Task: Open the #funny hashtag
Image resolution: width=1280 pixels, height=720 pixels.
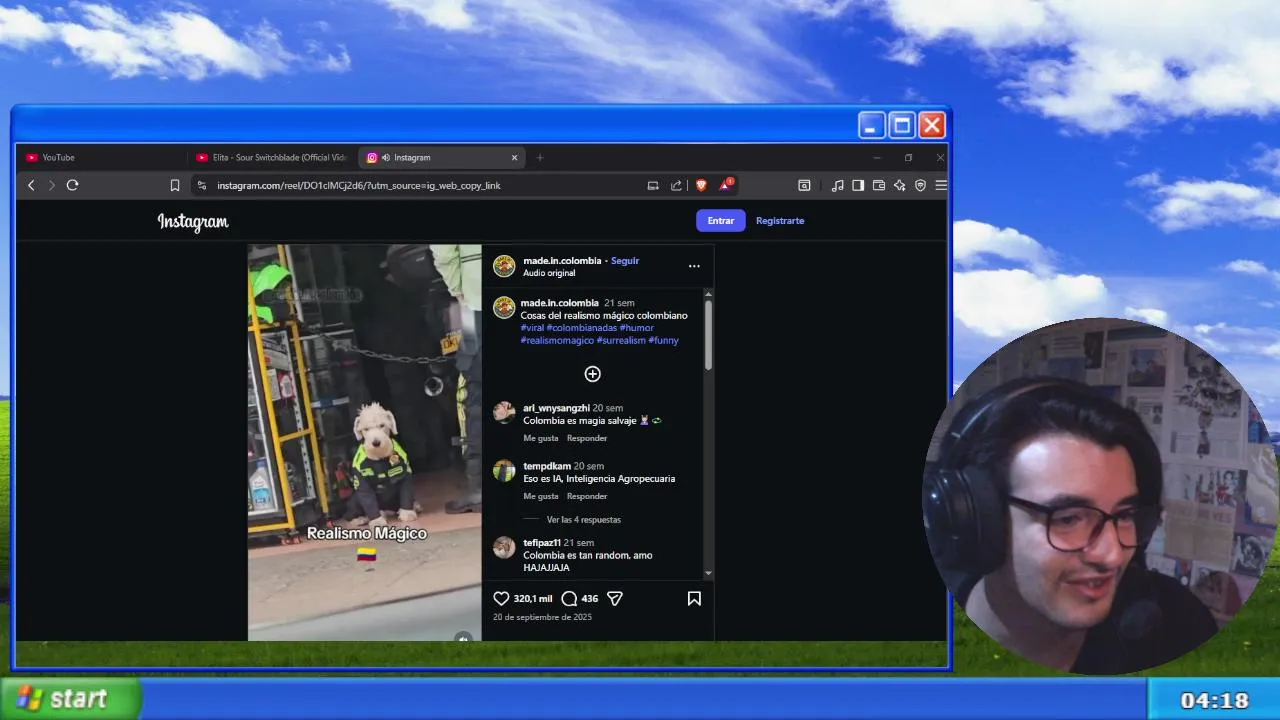Action: 664,341
